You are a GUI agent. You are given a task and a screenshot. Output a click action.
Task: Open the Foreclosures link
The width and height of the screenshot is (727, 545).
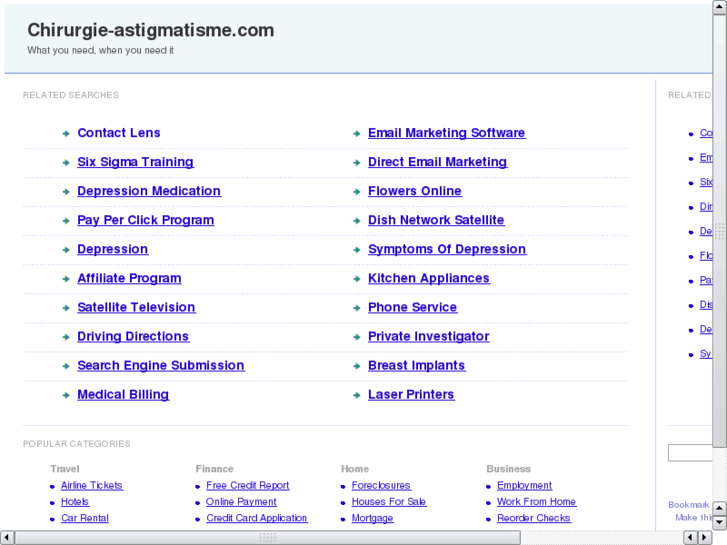pyautogui.click(x=381, y=486)
